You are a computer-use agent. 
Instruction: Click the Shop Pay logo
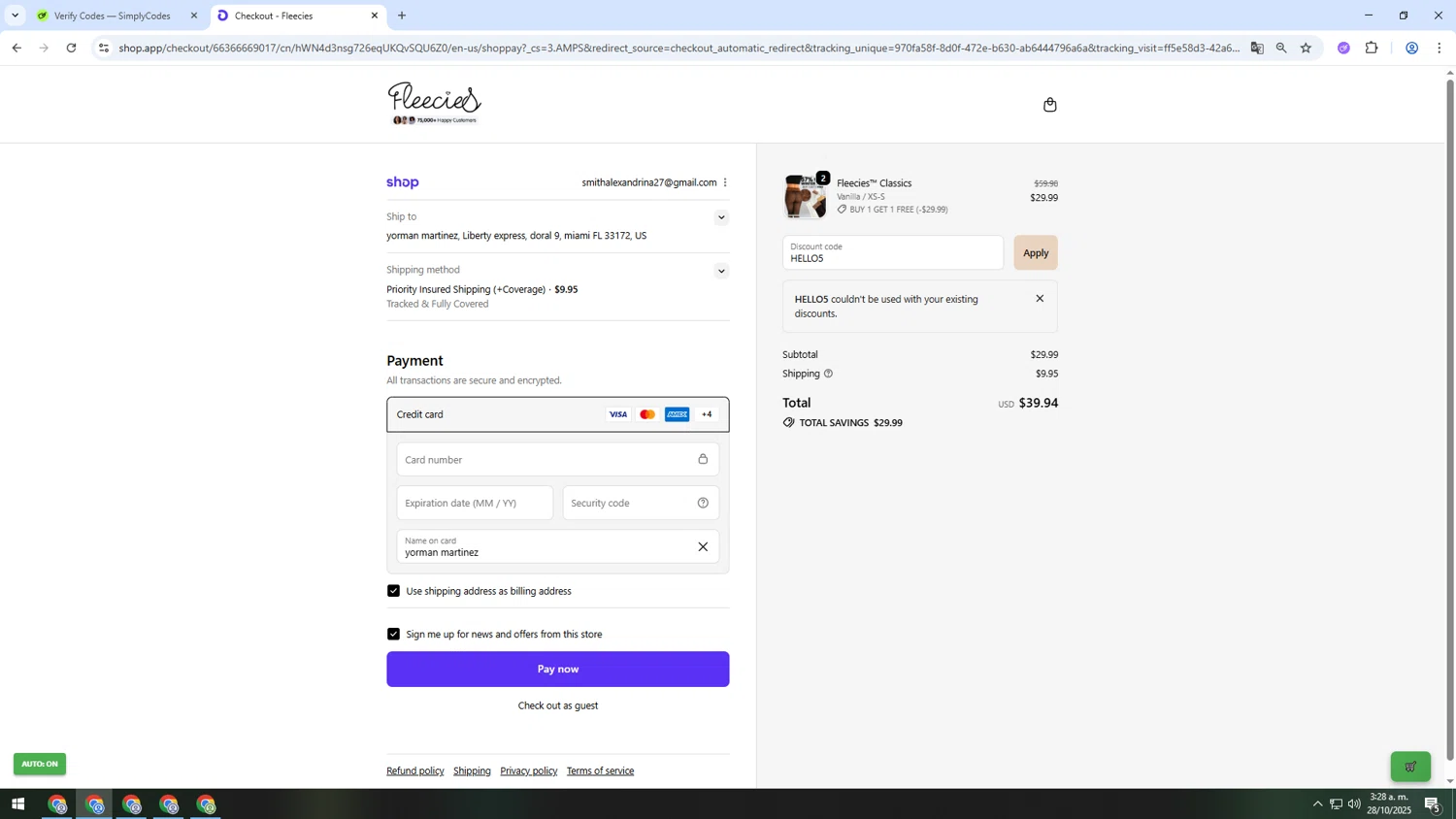(x=403, y=182)
